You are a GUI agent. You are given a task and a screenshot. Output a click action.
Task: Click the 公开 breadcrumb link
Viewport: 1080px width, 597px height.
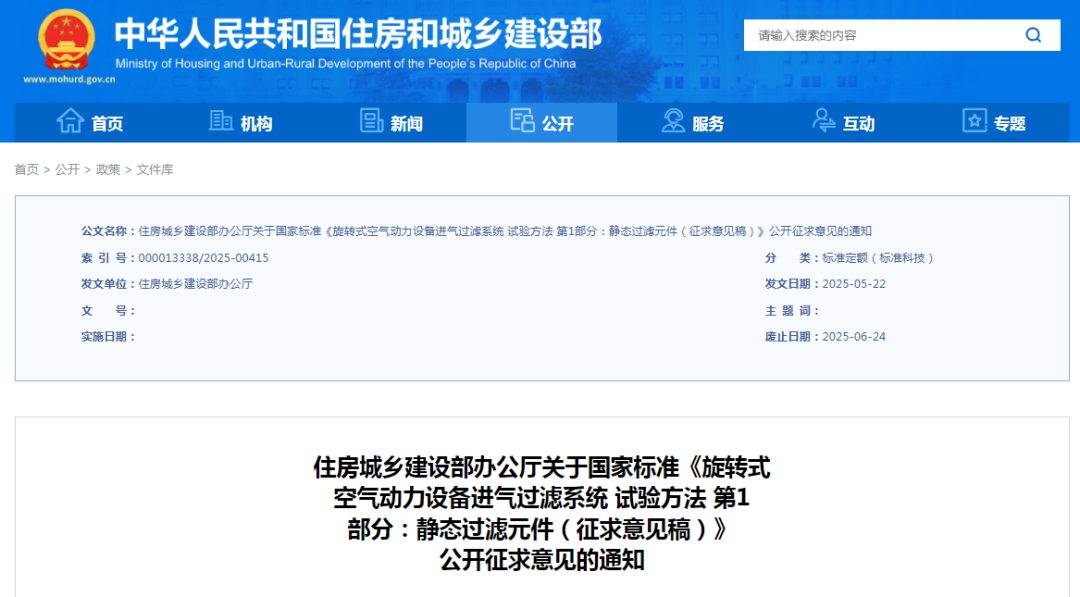click(x=68, y=169)
